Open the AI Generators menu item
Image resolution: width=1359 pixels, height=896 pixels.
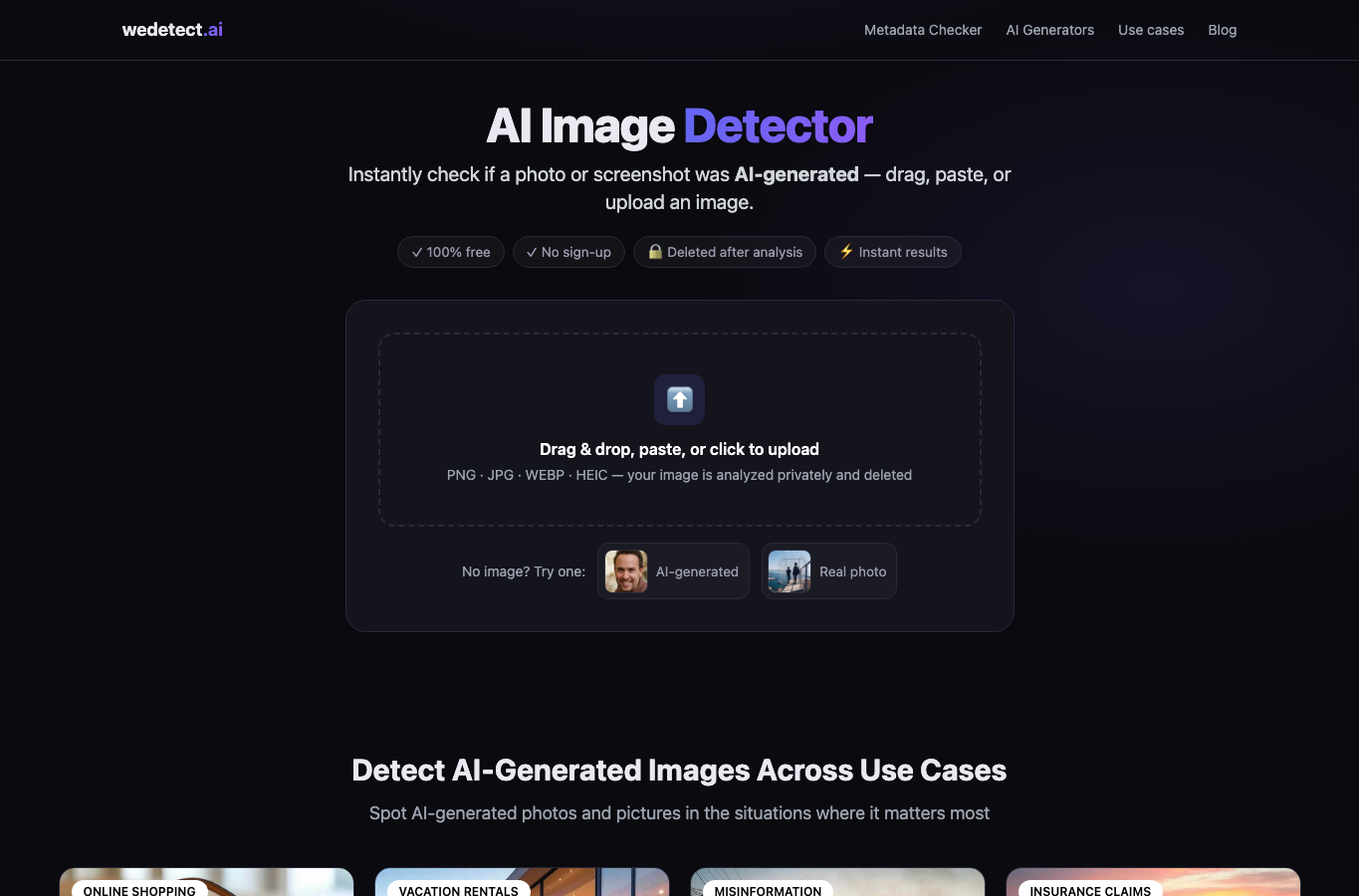coord(1049,30)
